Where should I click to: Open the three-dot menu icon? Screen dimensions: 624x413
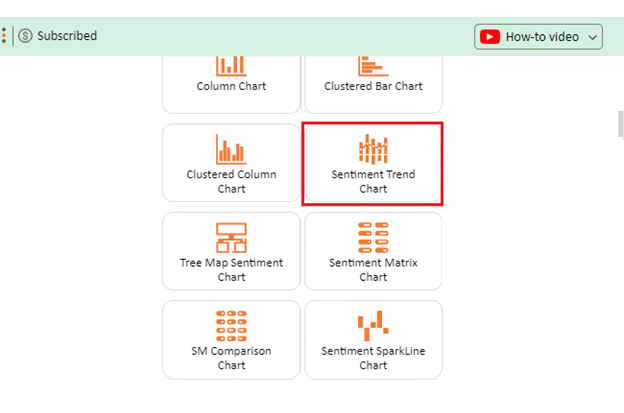(4, 35)
